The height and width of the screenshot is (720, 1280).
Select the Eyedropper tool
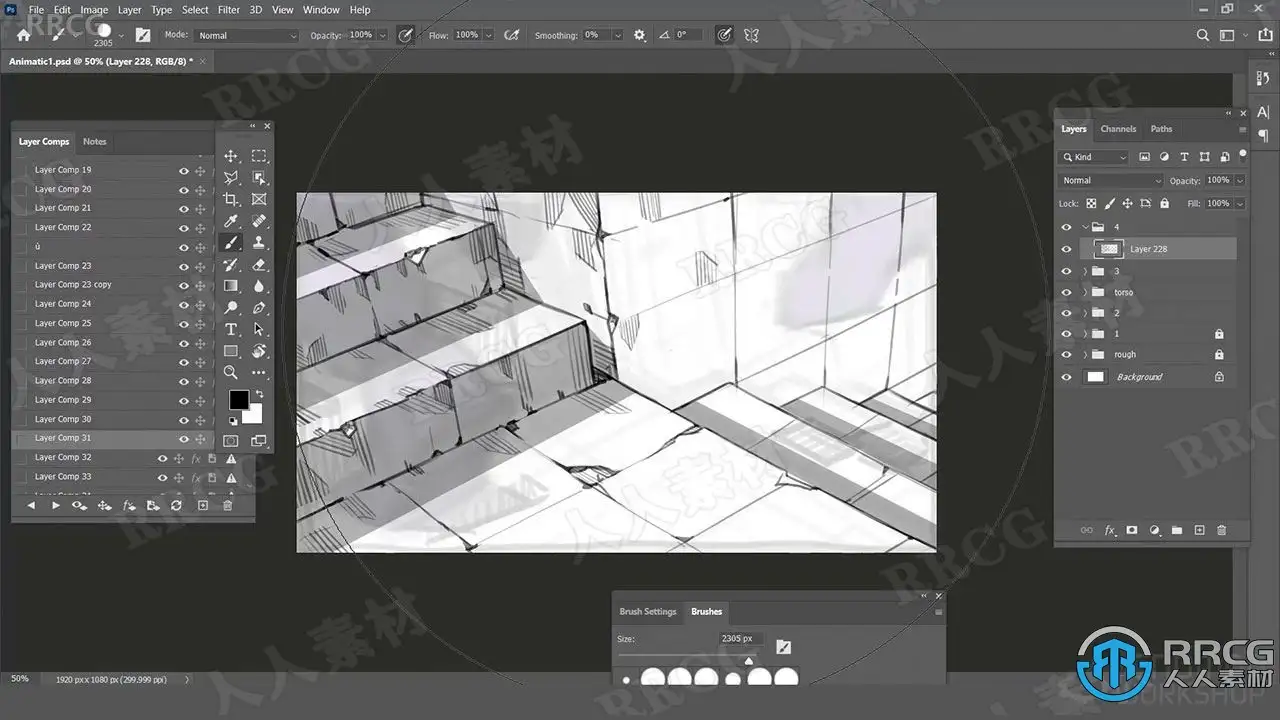click(x=231, y=221)
